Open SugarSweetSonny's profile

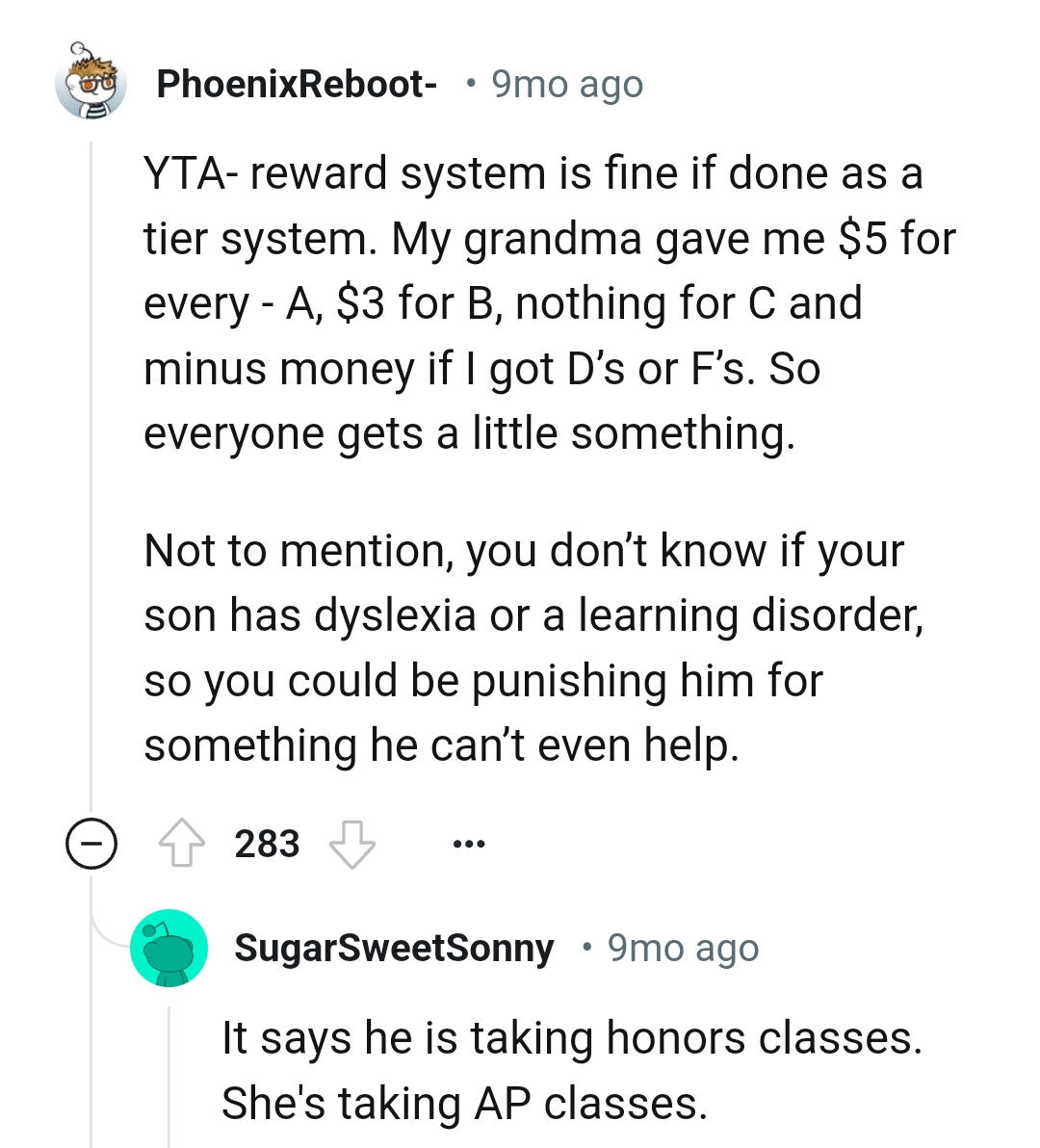point(396,947)
